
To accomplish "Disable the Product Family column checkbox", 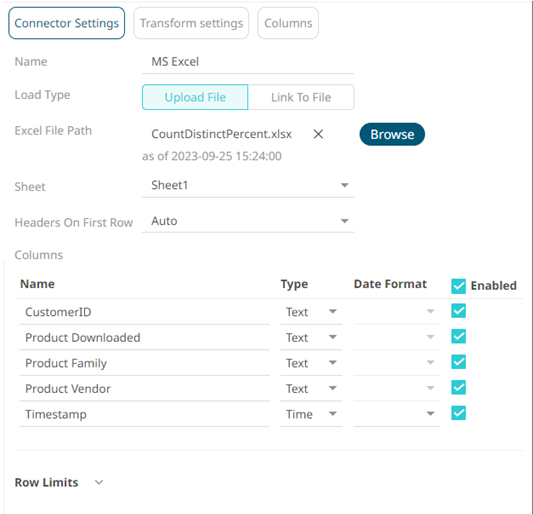I will (x=458, y=362).
